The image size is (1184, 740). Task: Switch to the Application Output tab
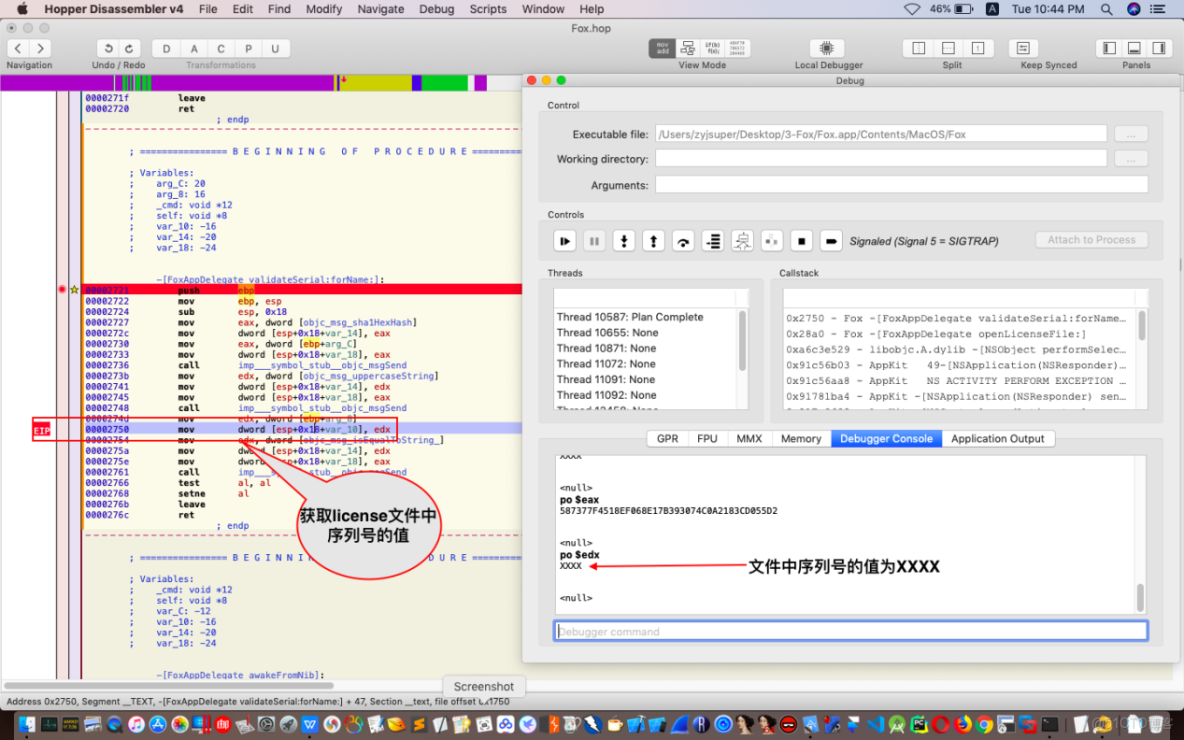[x=999, y=438]
